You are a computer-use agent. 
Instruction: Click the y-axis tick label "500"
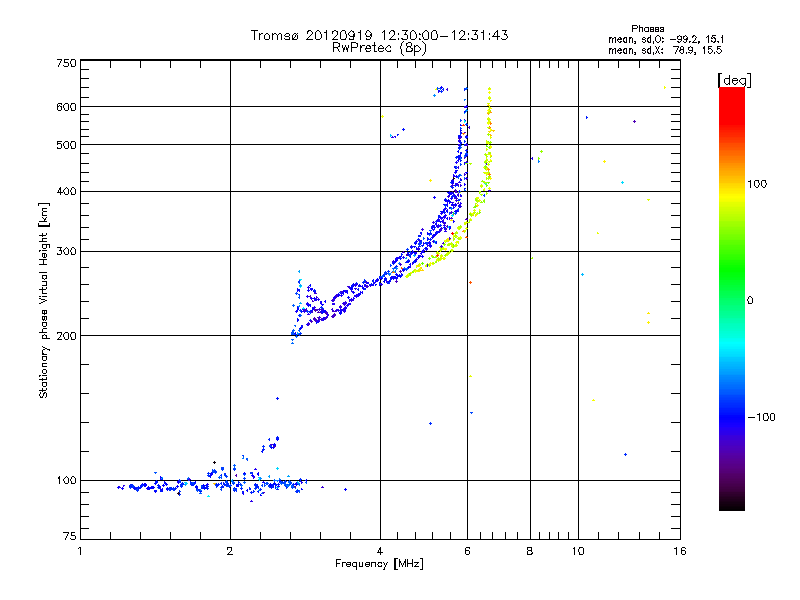pyautogui.click(x=66, y=145)
